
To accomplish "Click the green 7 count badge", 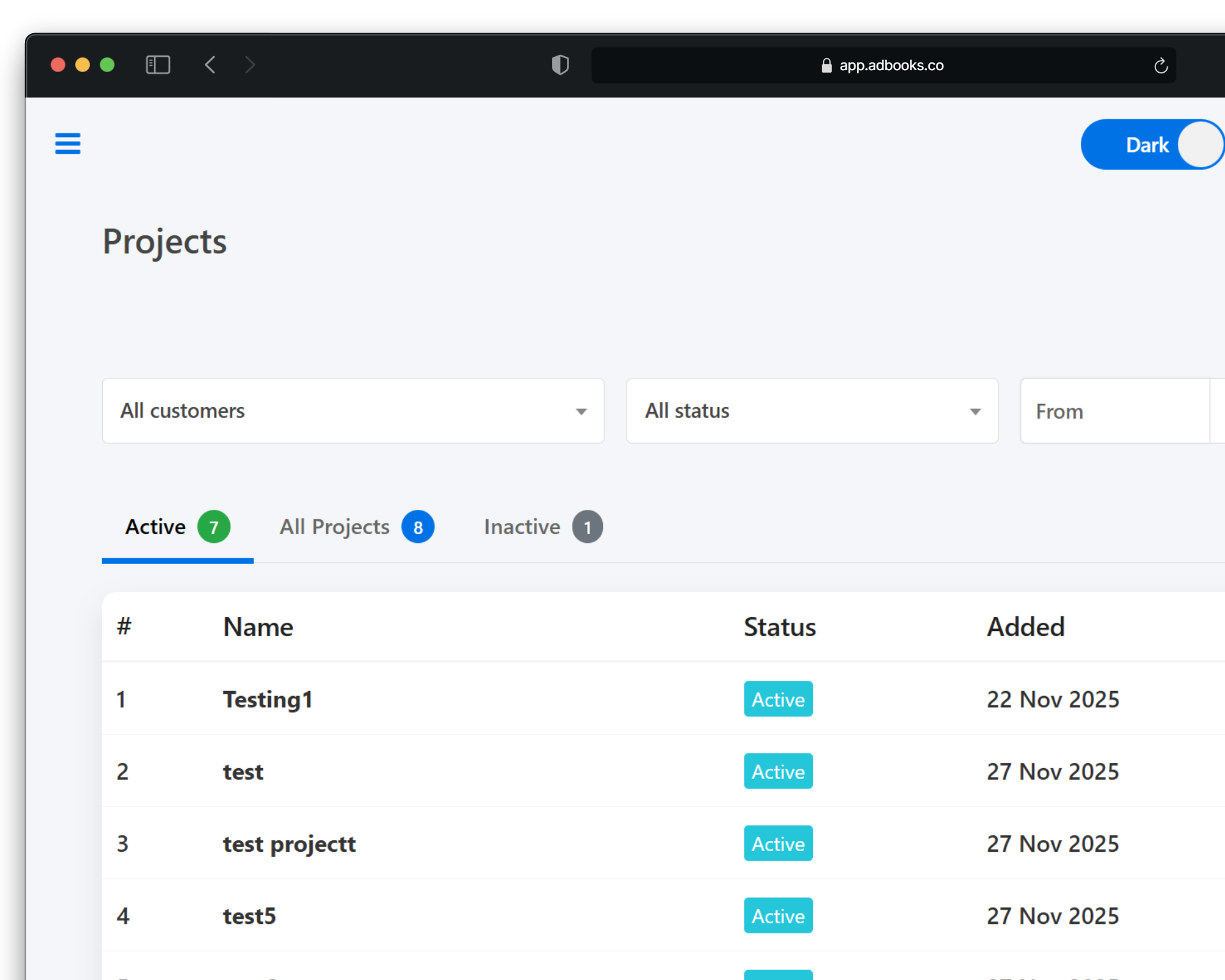I will [x=214, y=527].
